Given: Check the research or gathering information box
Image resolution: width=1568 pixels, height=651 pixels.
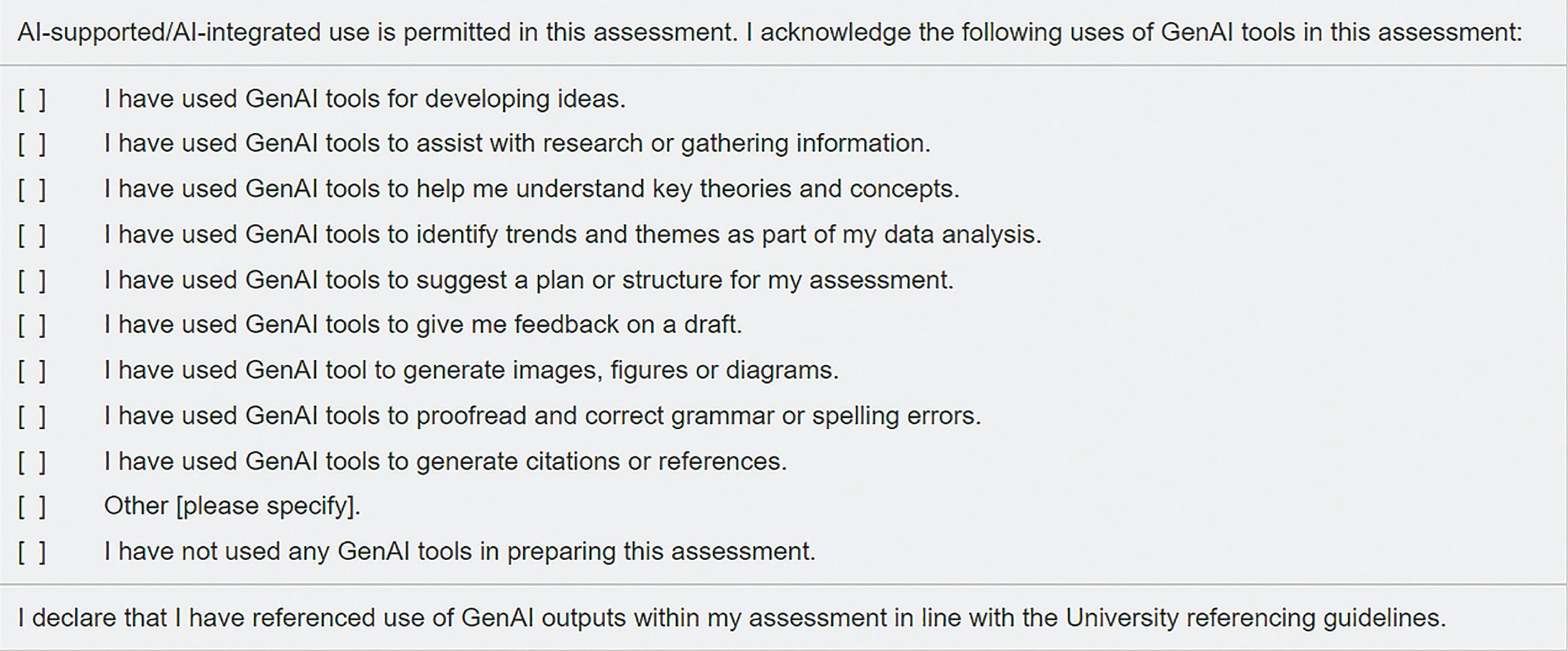Looking at the screenshot, I should click(x=31, y=144).
